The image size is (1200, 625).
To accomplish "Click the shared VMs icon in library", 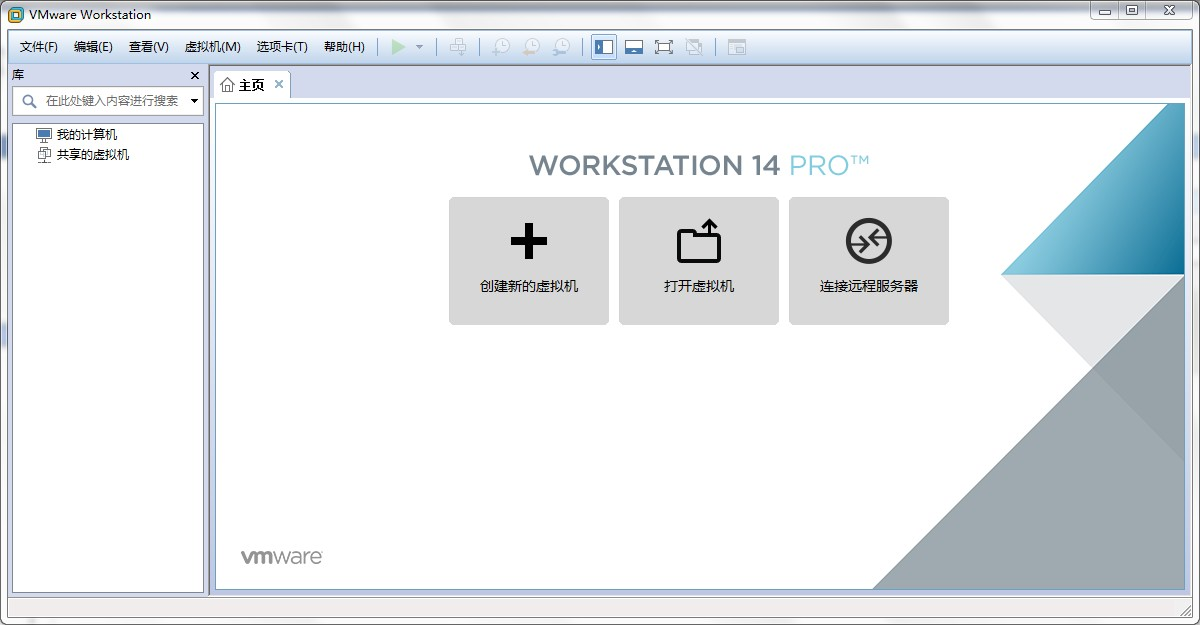I will [43, 155].
